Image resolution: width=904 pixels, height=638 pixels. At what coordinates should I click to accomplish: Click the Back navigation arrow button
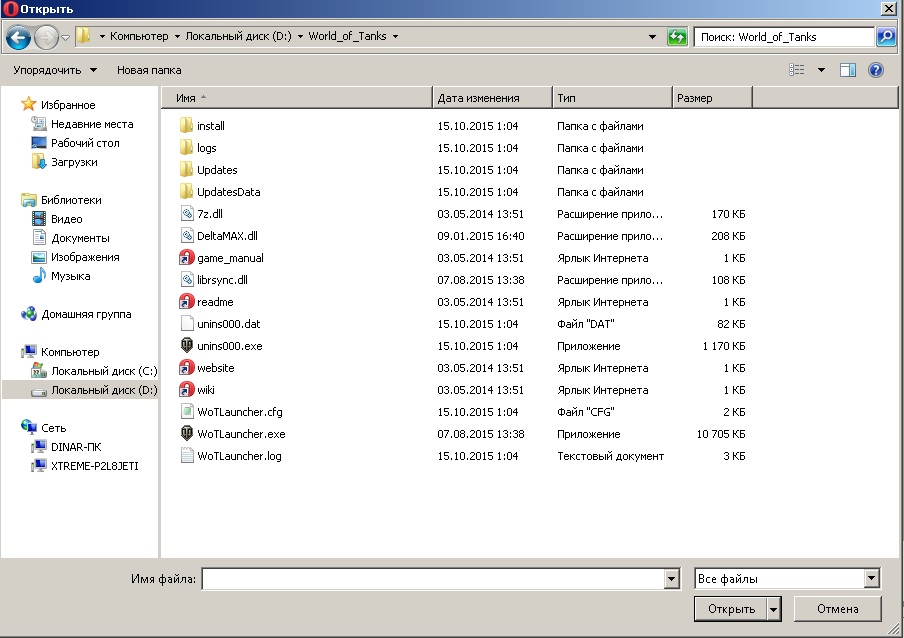(x=18, y=37)
